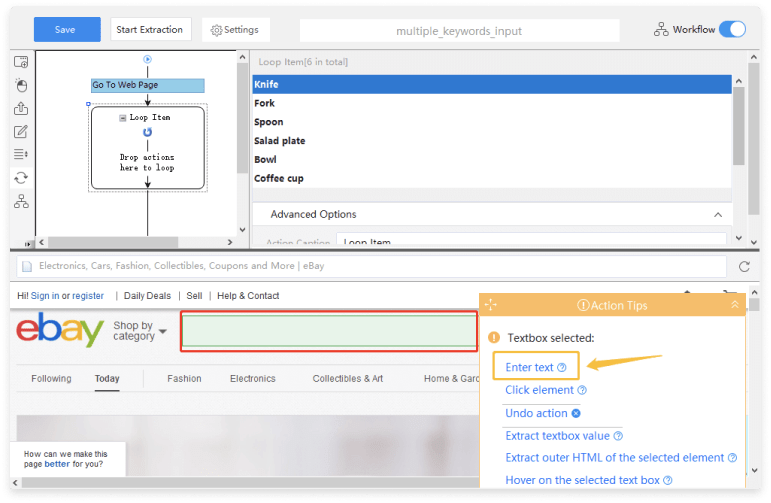Click workflow panel scroll right arrow
771x503 pixels.
coord(230,242)
